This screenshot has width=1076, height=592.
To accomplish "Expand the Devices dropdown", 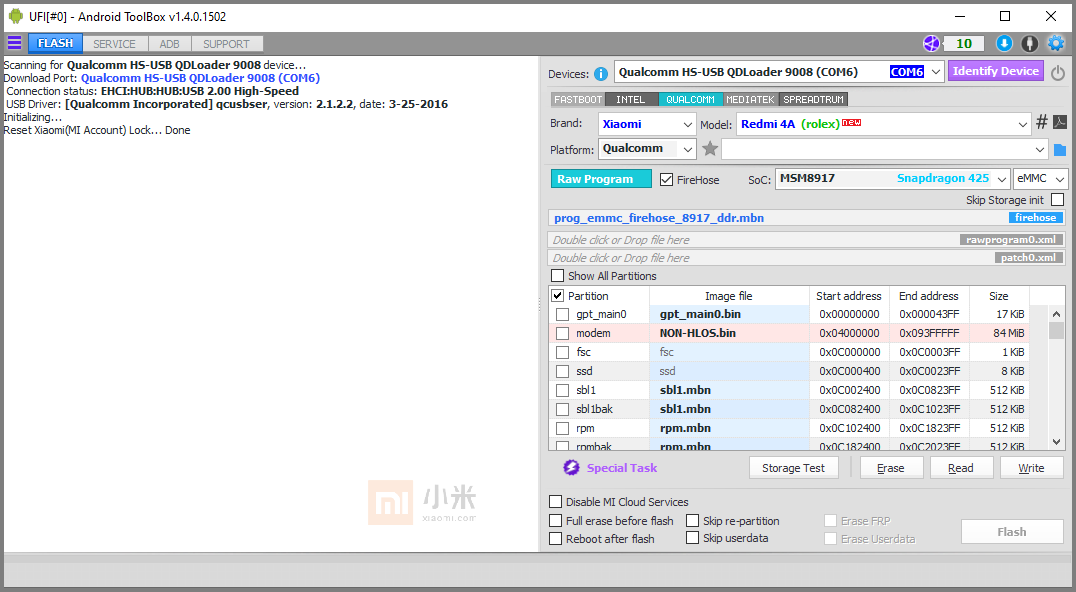I will (x=936, y=72).
